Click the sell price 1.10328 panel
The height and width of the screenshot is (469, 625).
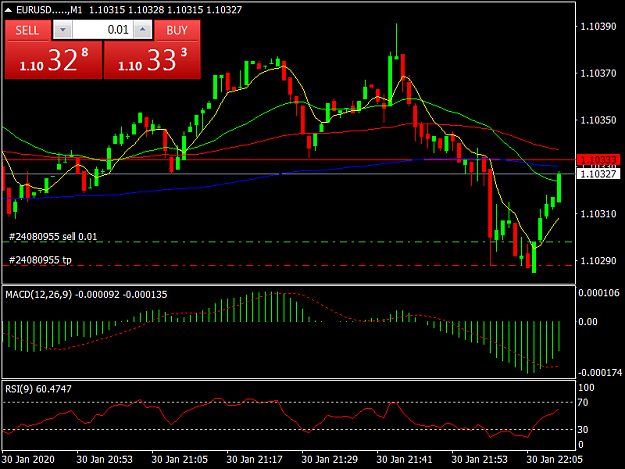(x=53, y=60)
